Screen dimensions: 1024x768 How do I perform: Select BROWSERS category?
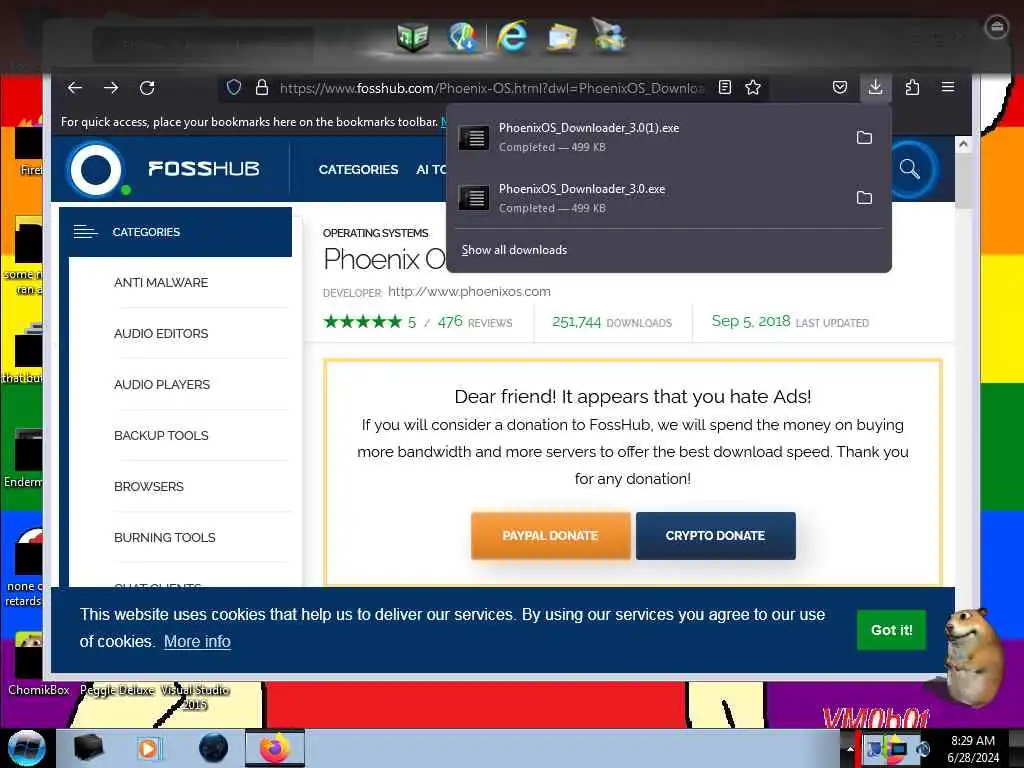click(x=149, y=487)
